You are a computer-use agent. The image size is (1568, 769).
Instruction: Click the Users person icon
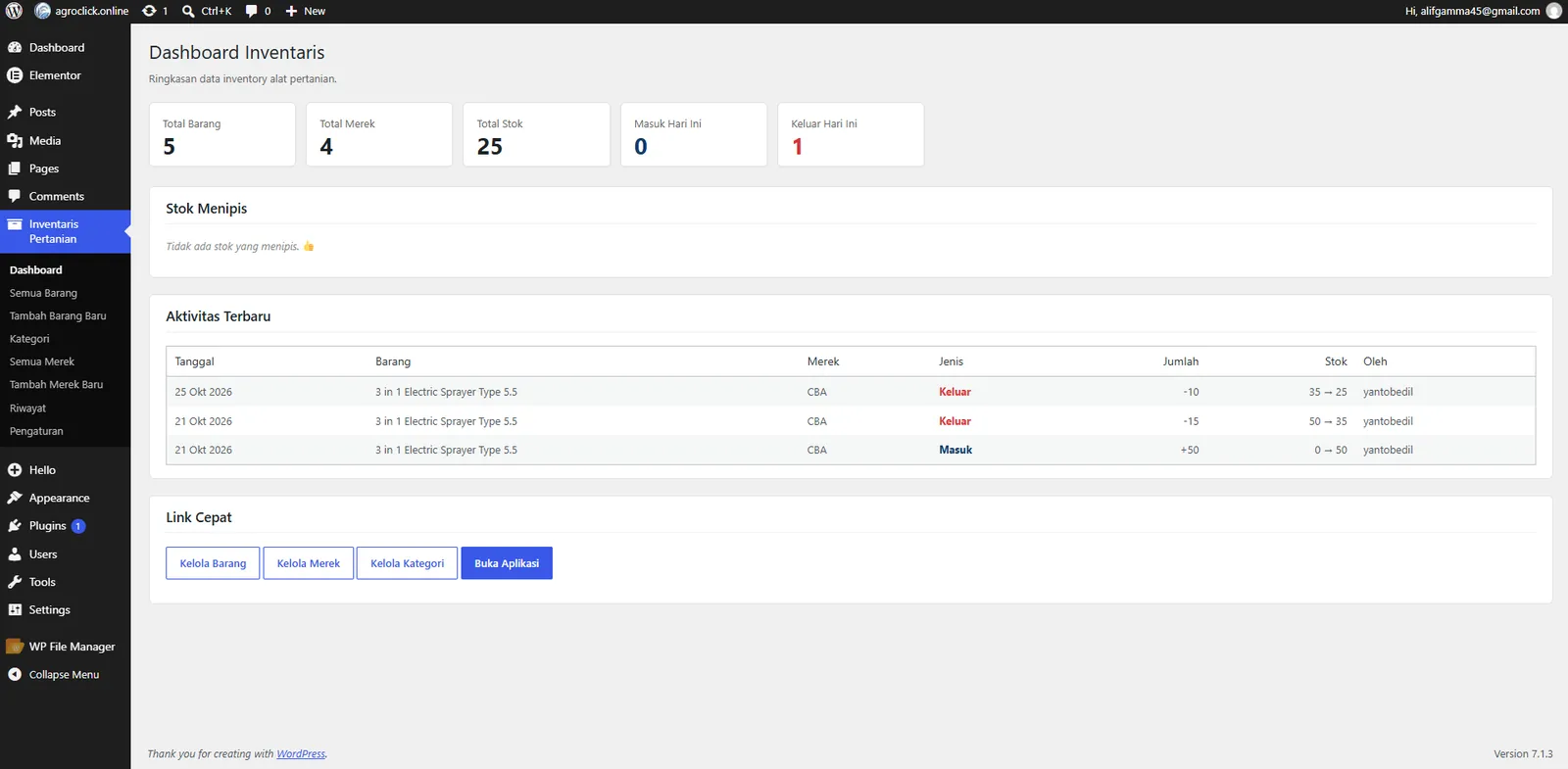tap(15, 554)
